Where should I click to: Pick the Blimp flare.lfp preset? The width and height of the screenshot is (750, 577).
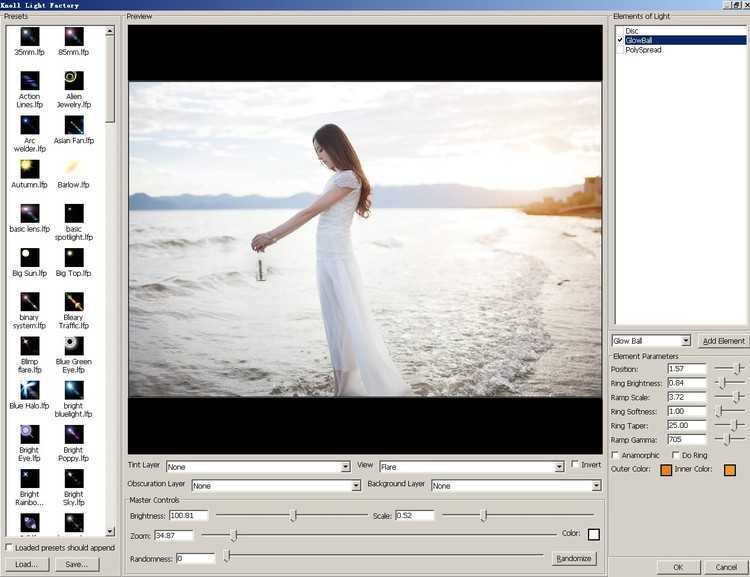coord(30,346)
